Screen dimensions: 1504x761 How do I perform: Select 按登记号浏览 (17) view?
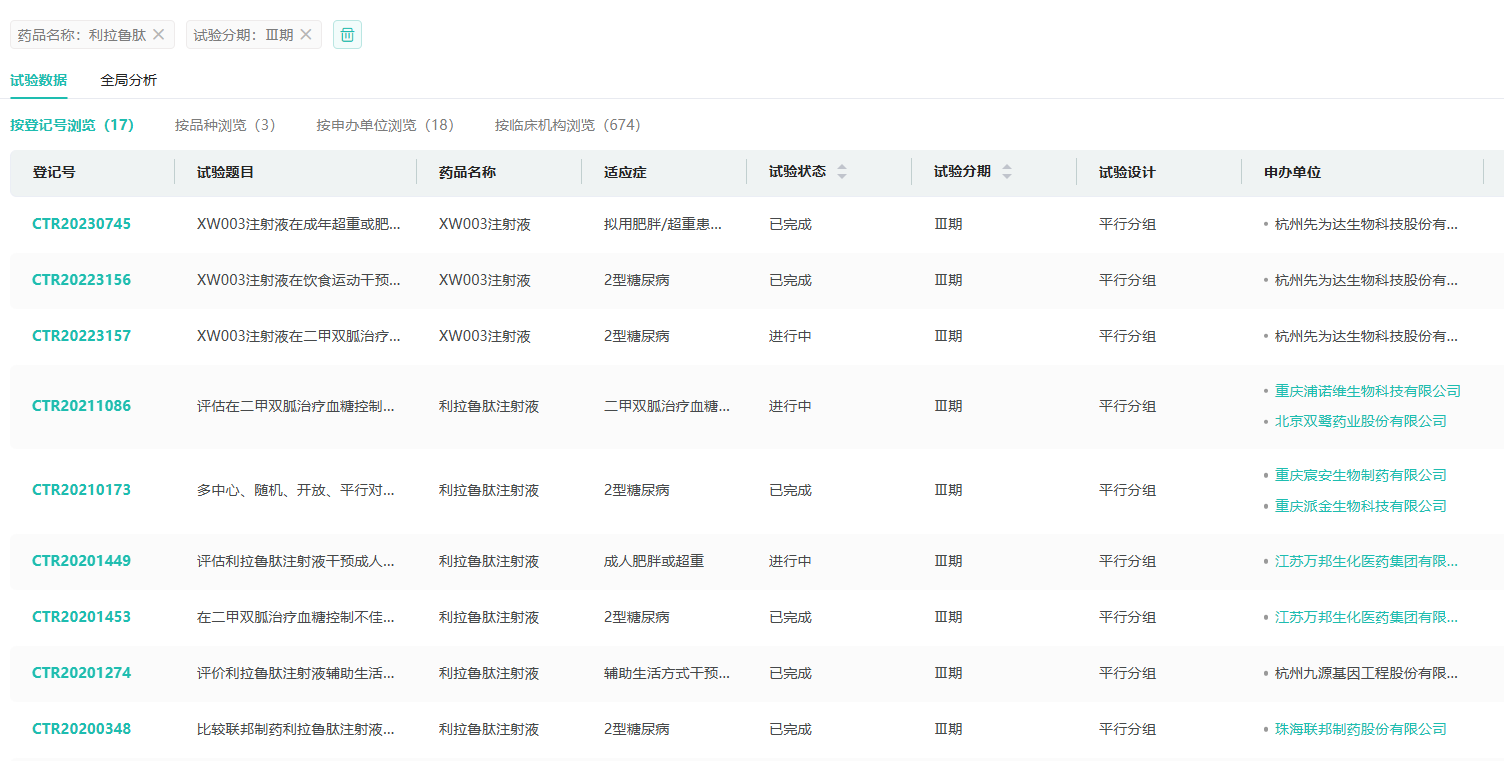point(72,125)
